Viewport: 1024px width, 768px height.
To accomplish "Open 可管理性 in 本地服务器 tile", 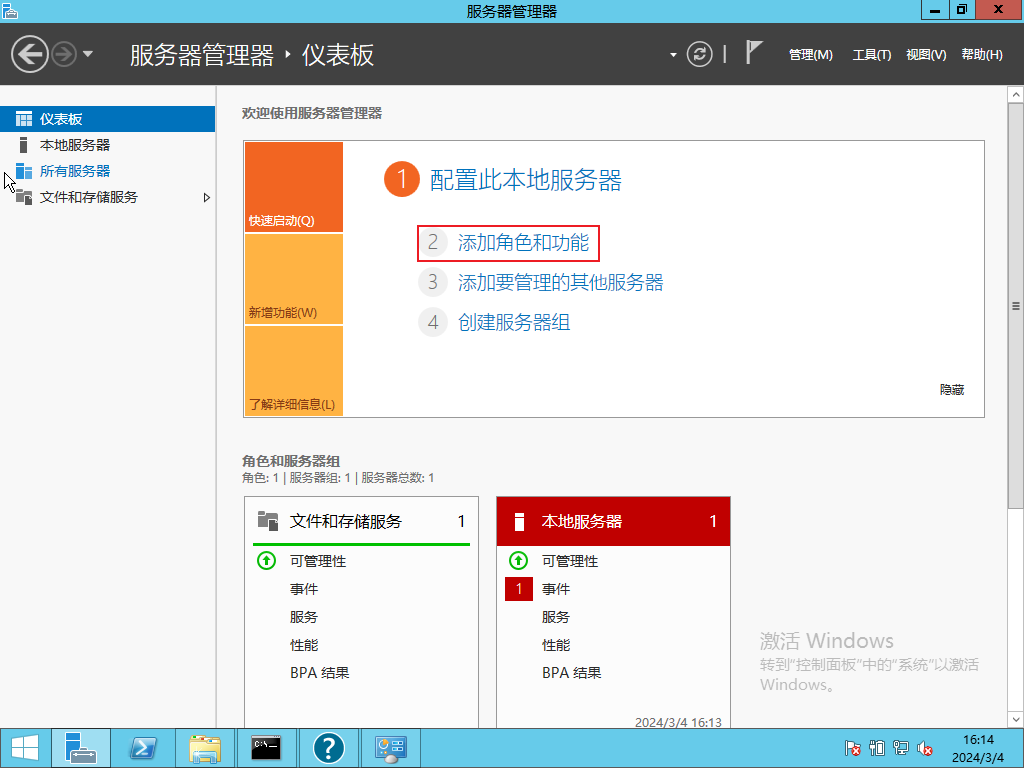I will [570, 561].
